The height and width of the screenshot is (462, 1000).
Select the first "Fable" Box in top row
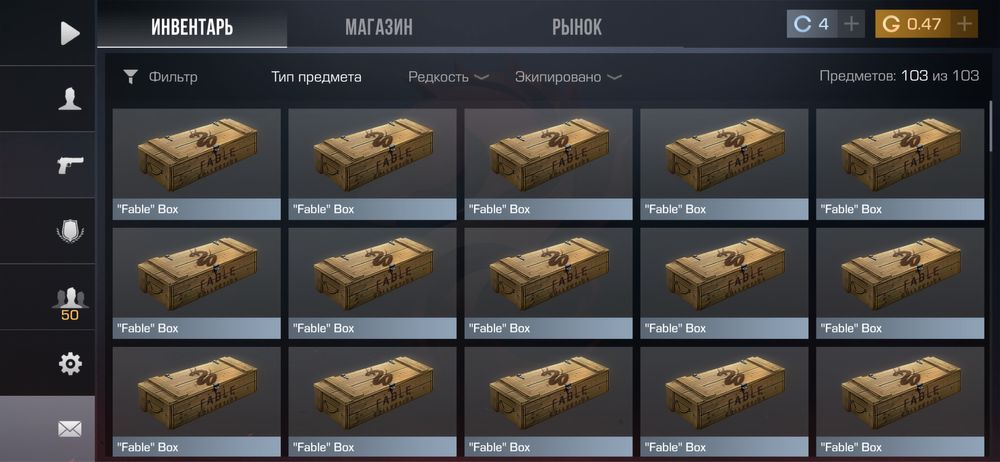coord(196,164)
